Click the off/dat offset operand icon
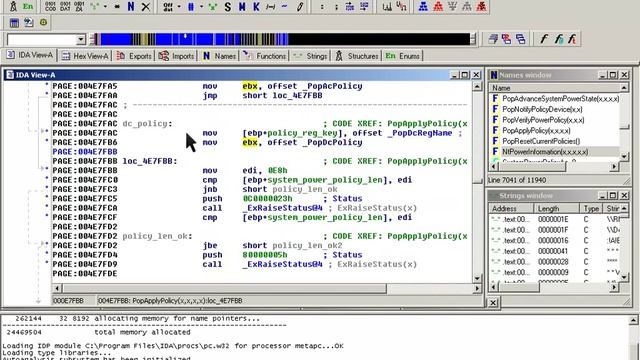Viewport: 640px width, 360px height. 168,6
